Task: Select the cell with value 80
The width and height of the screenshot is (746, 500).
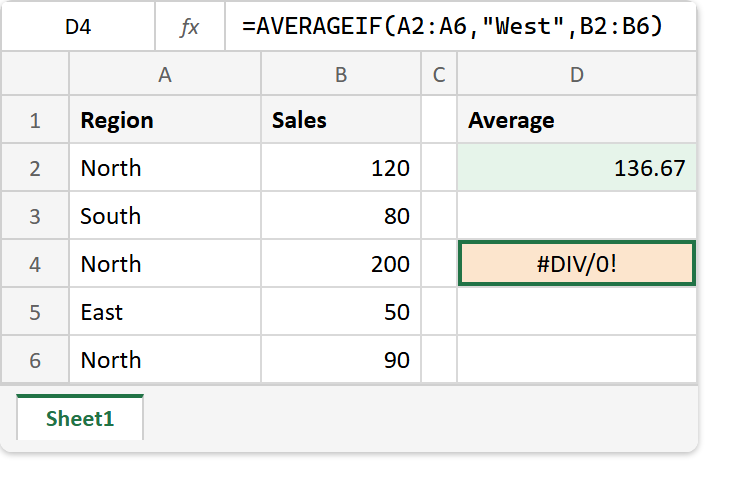Action: (341, 216)
